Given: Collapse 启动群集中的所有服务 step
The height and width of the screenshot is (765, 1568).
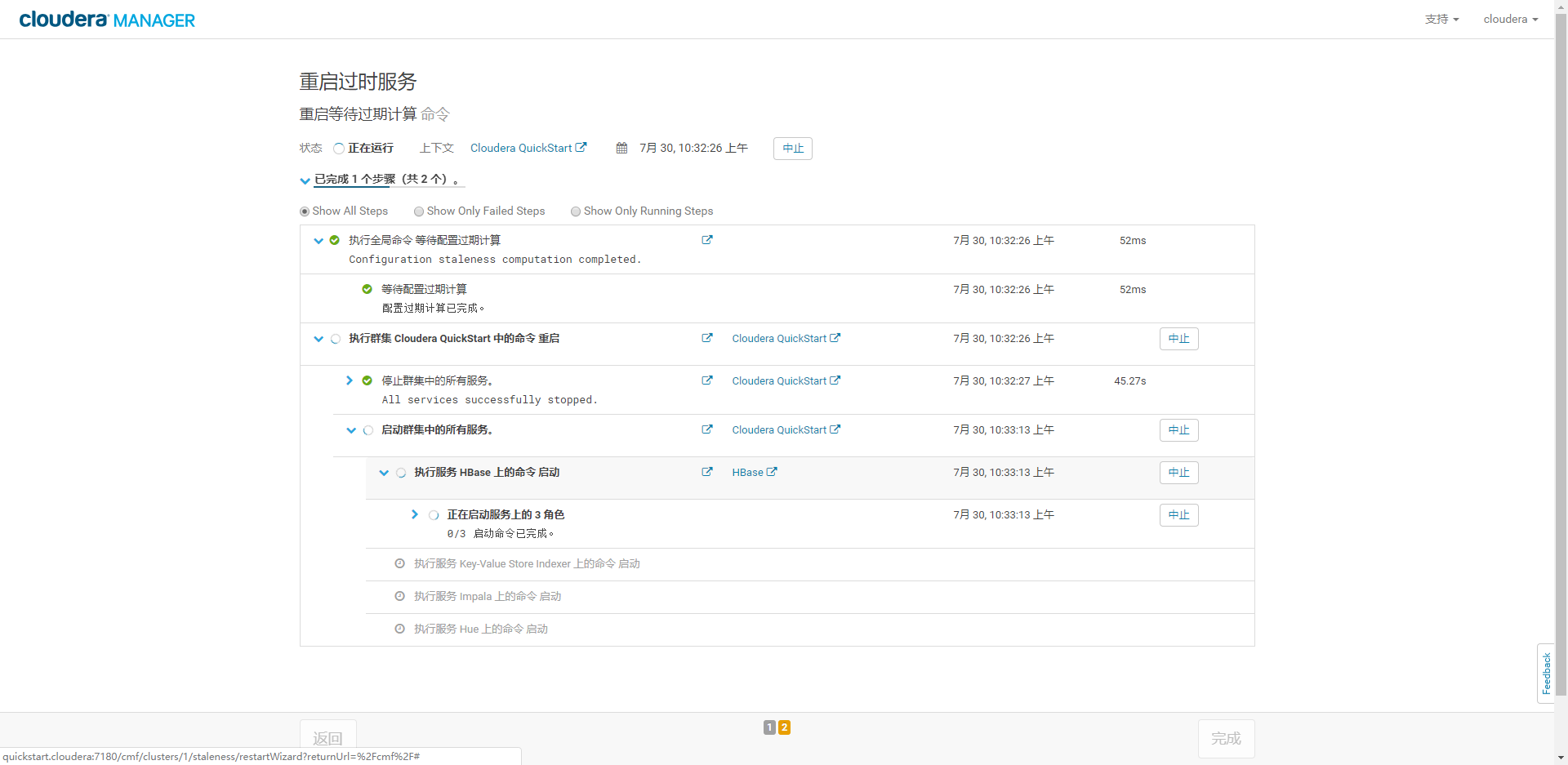Looking at the screenshot, I should pyautogui.click(x=351, y=430).
